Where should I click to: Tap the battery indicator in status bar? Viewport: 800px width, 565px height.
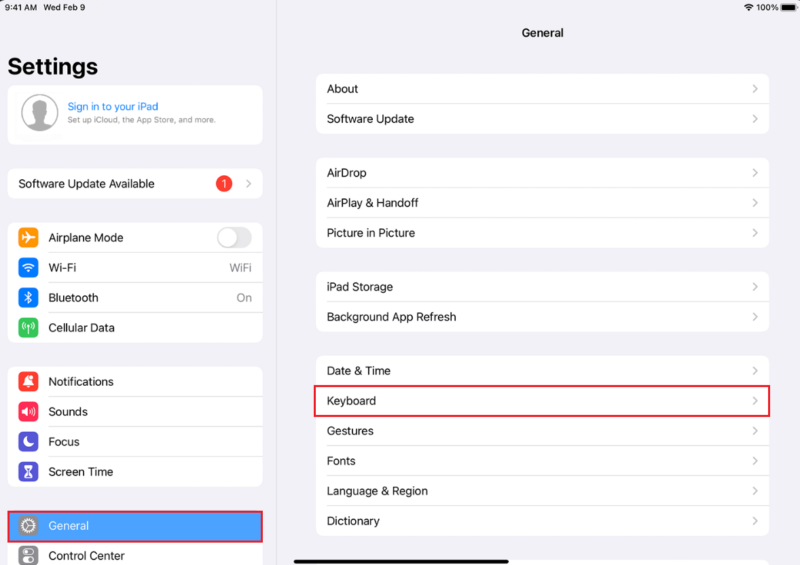pos(785,7)
